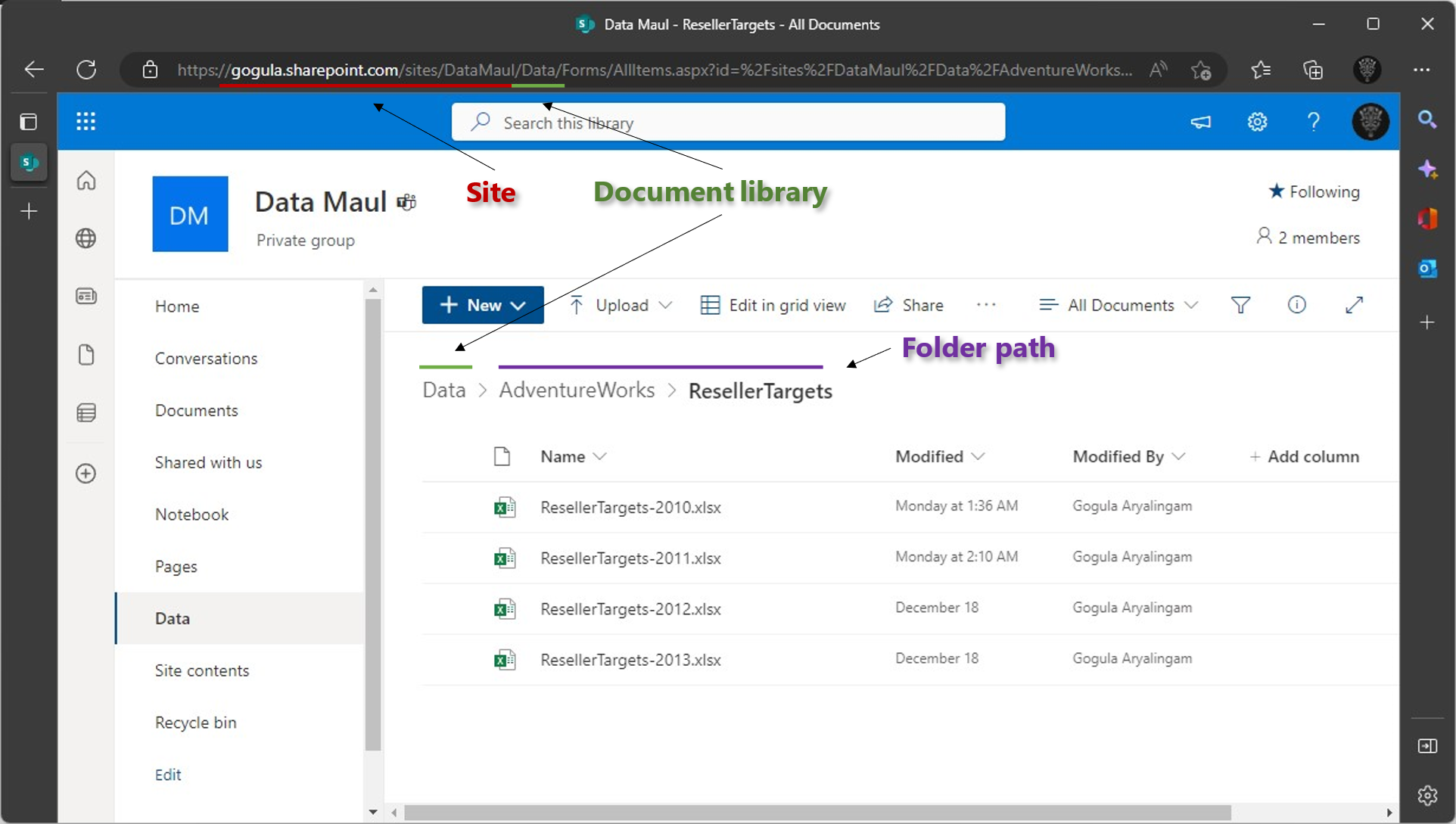
Task: Select ResellerTargets-2012.xlsx row
Action: [910, 608]
